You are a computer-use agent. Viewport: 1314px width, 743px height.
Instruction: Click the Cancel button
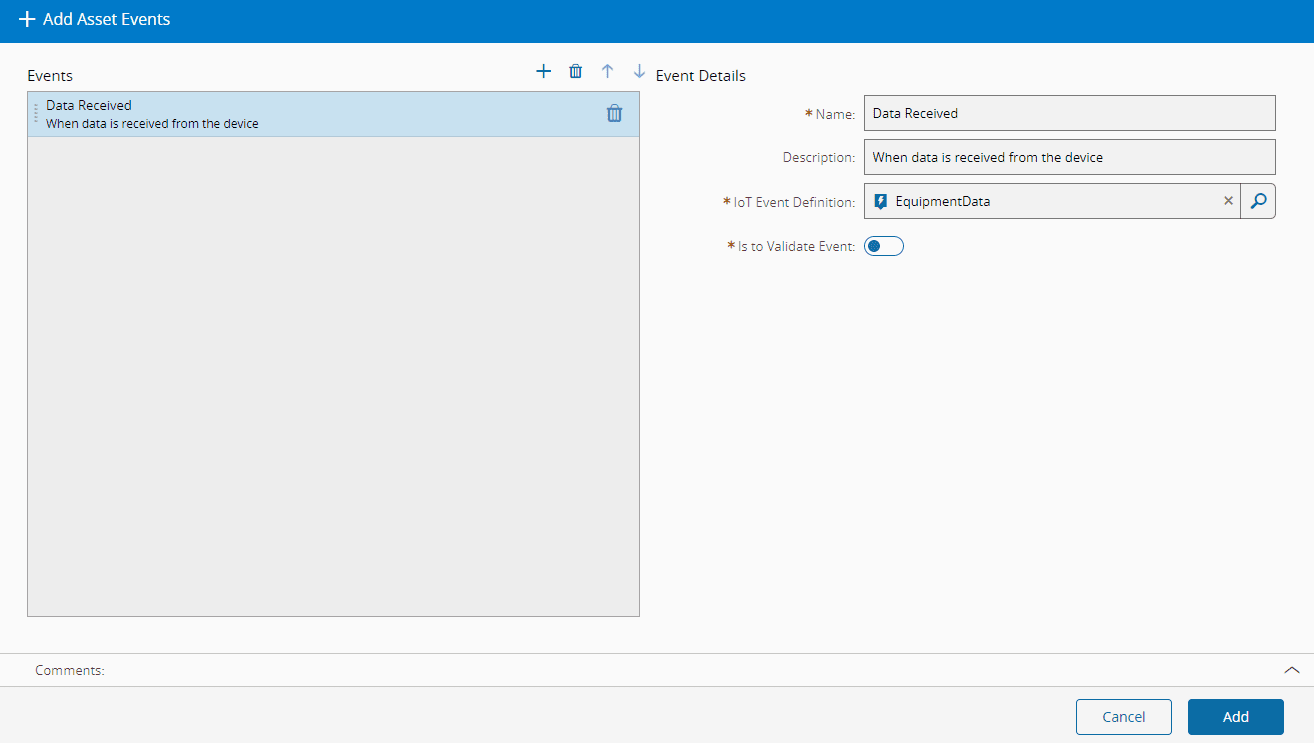click(x=1123, y=717)
